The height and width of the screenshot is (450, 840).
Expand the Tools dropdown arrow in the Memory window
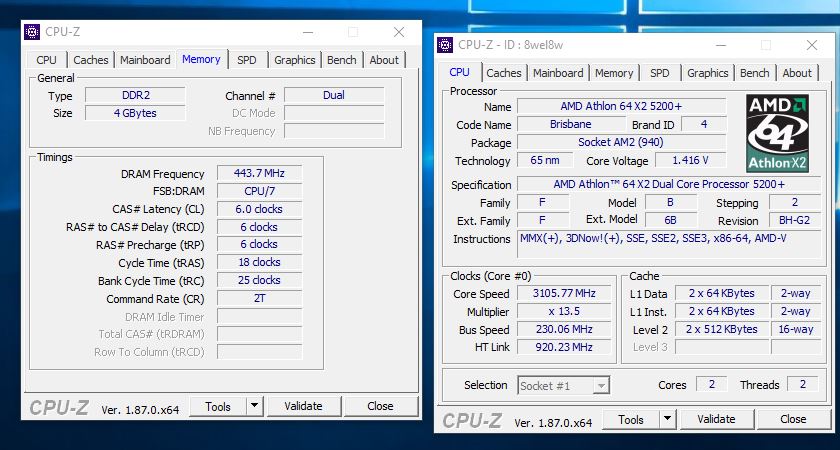pos(255,407)
